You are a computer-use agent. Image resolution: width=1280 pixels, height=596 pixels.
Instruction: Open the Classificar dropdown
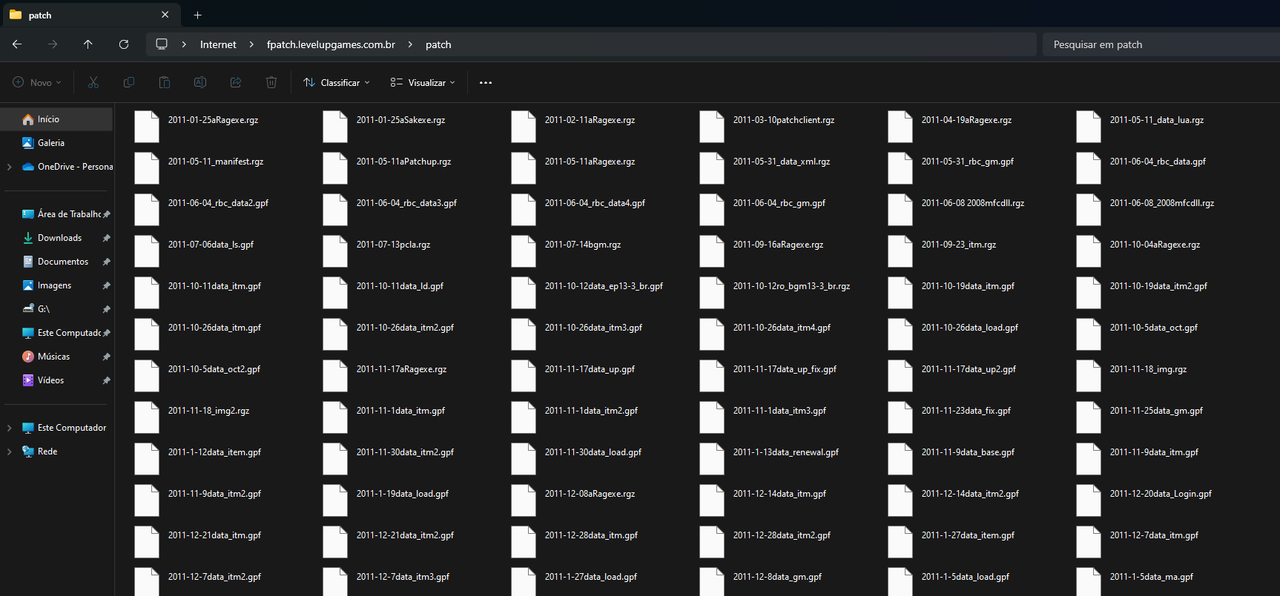(337, 83)
